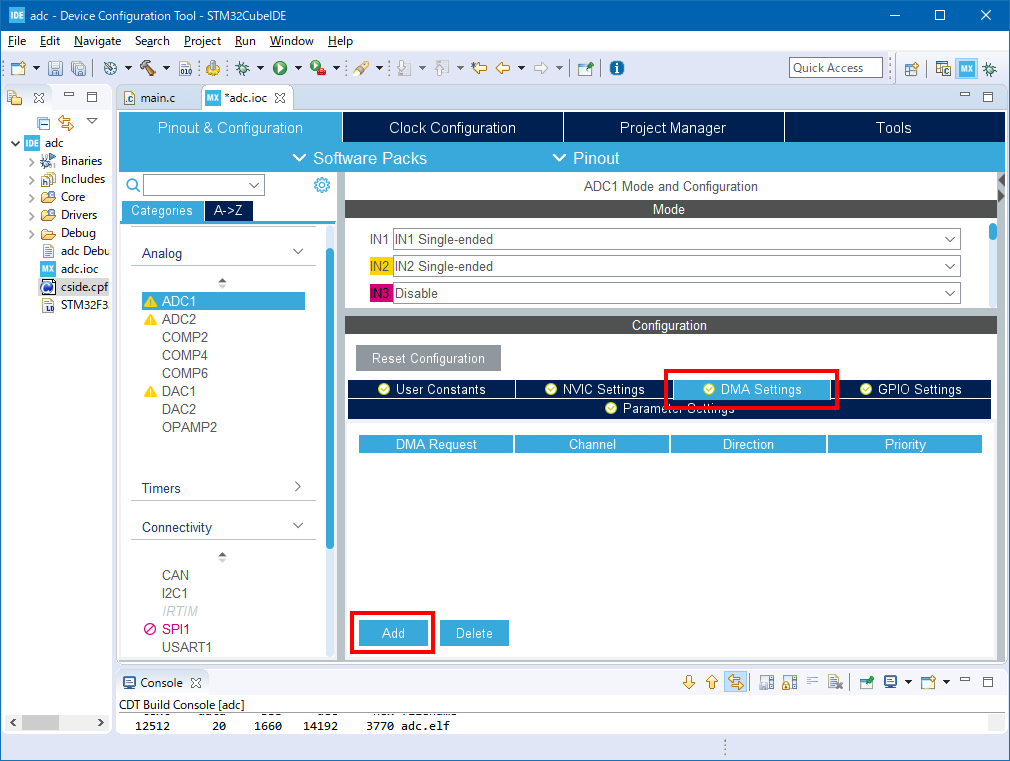Click the Collapse All icon in Project Explorer
The height and width of the screenshot is (761, 1010).
point(44,122)
